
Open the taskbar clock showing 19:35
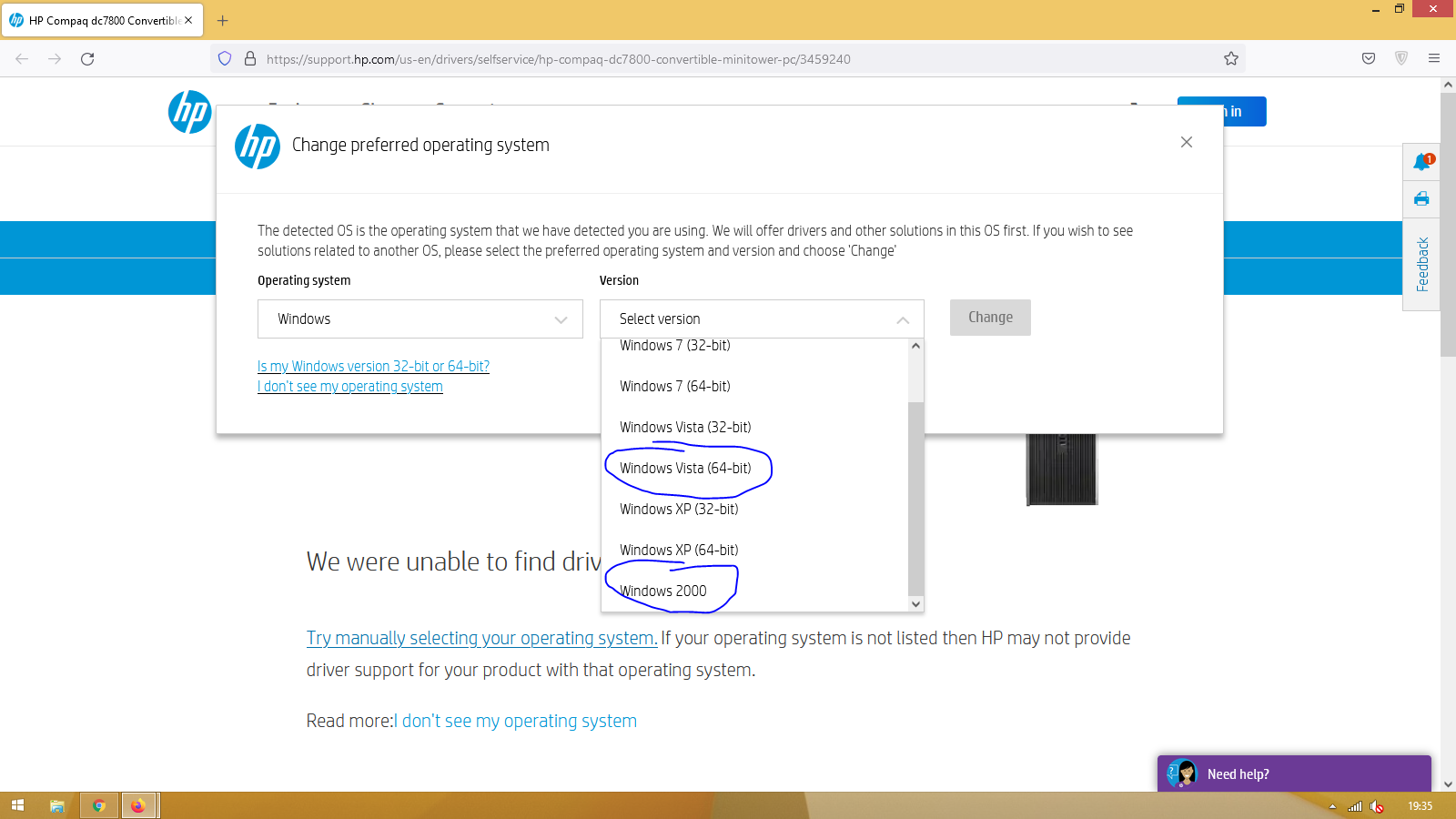1420,806
